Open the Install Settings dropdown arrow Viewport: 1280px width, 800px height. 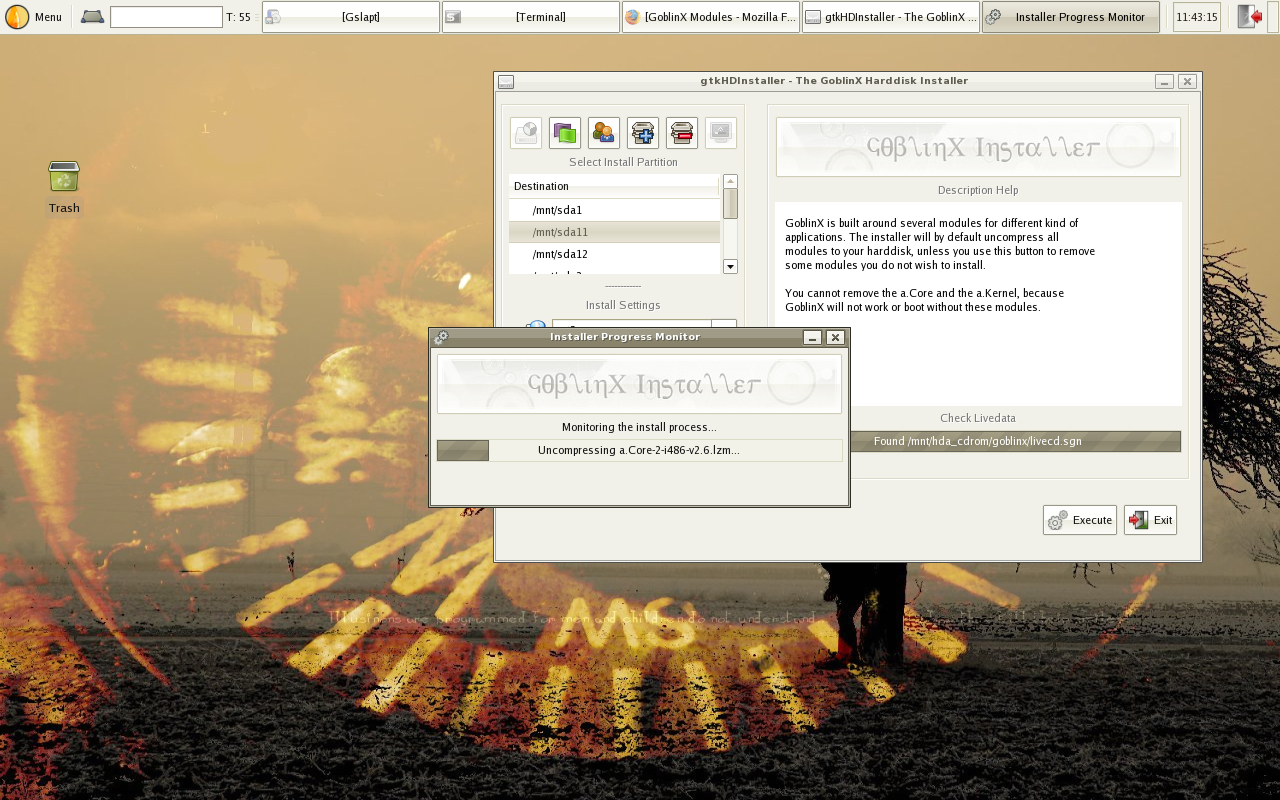(x=724, y=324)
